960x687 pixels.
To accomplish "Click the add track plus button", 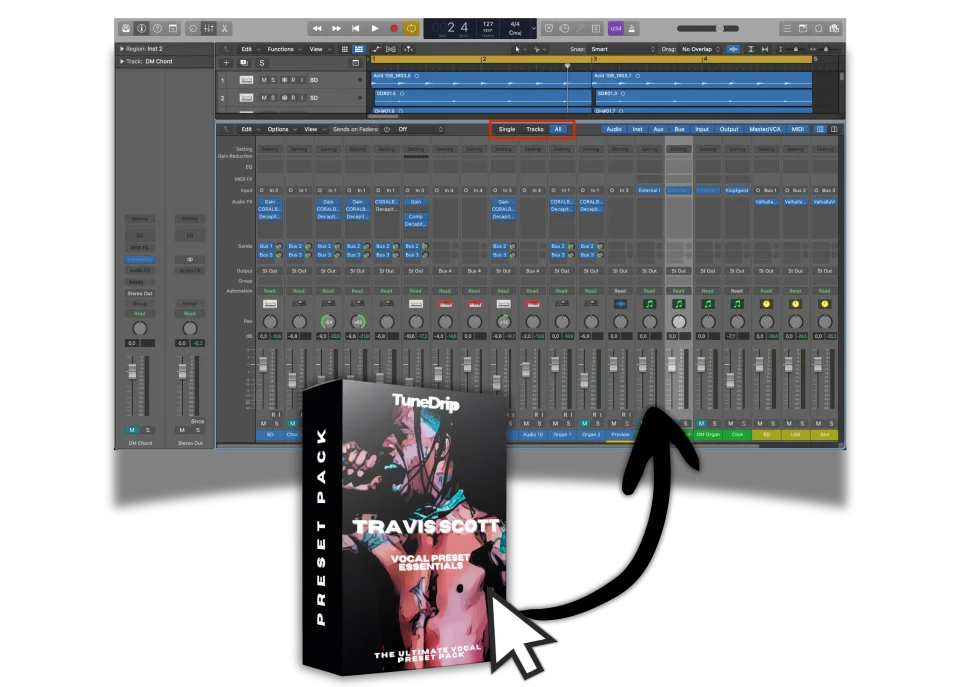I will pos(226,63).
